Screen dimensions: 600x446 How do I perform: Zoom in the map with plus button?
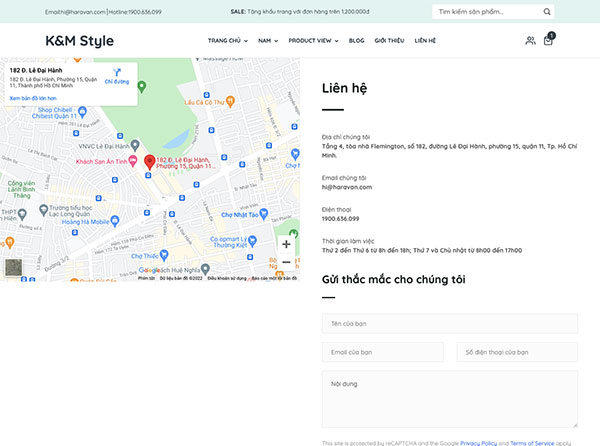(x=286, y=244)
